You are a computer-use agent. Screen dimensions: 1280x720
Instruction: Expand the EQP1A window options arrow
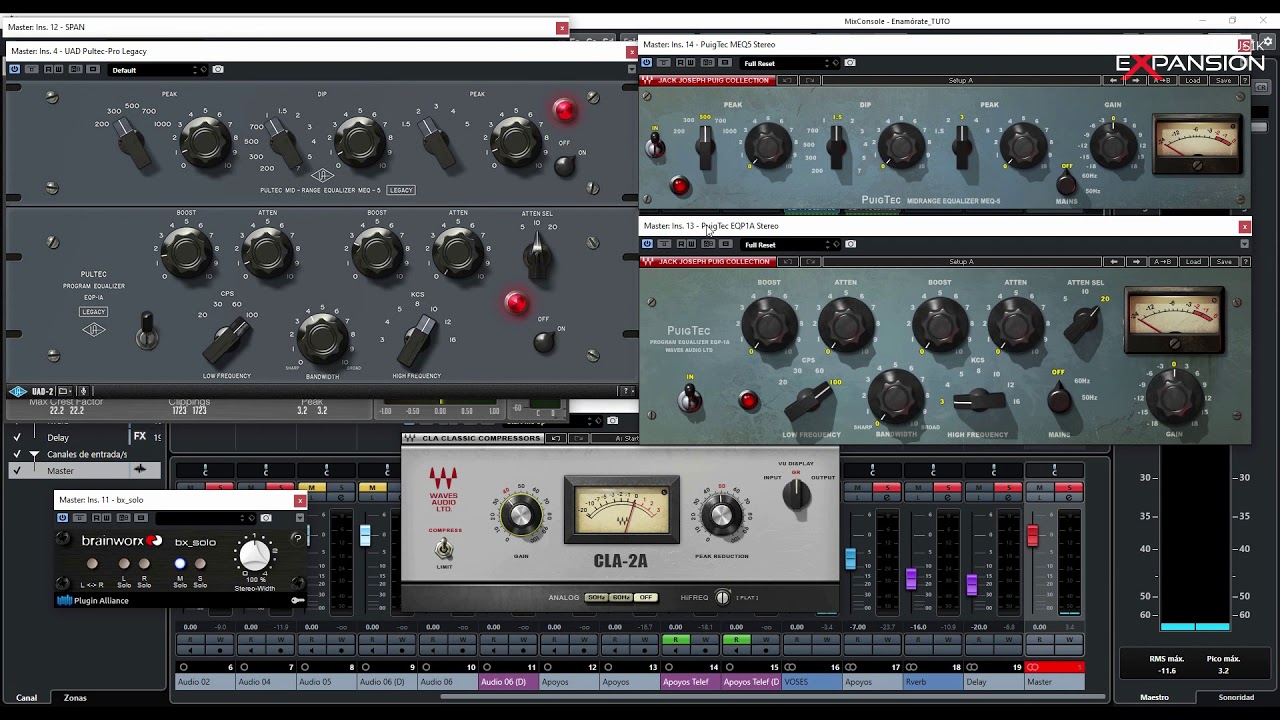click(1244, 244)
